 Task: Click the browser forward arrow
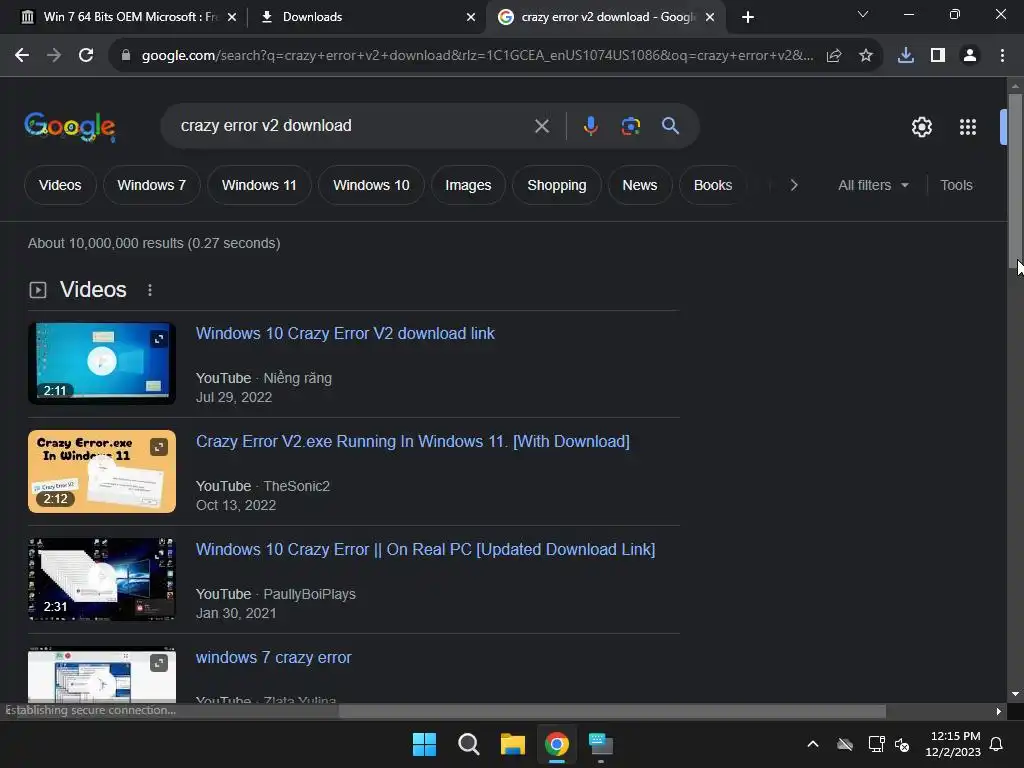(54, 56)
